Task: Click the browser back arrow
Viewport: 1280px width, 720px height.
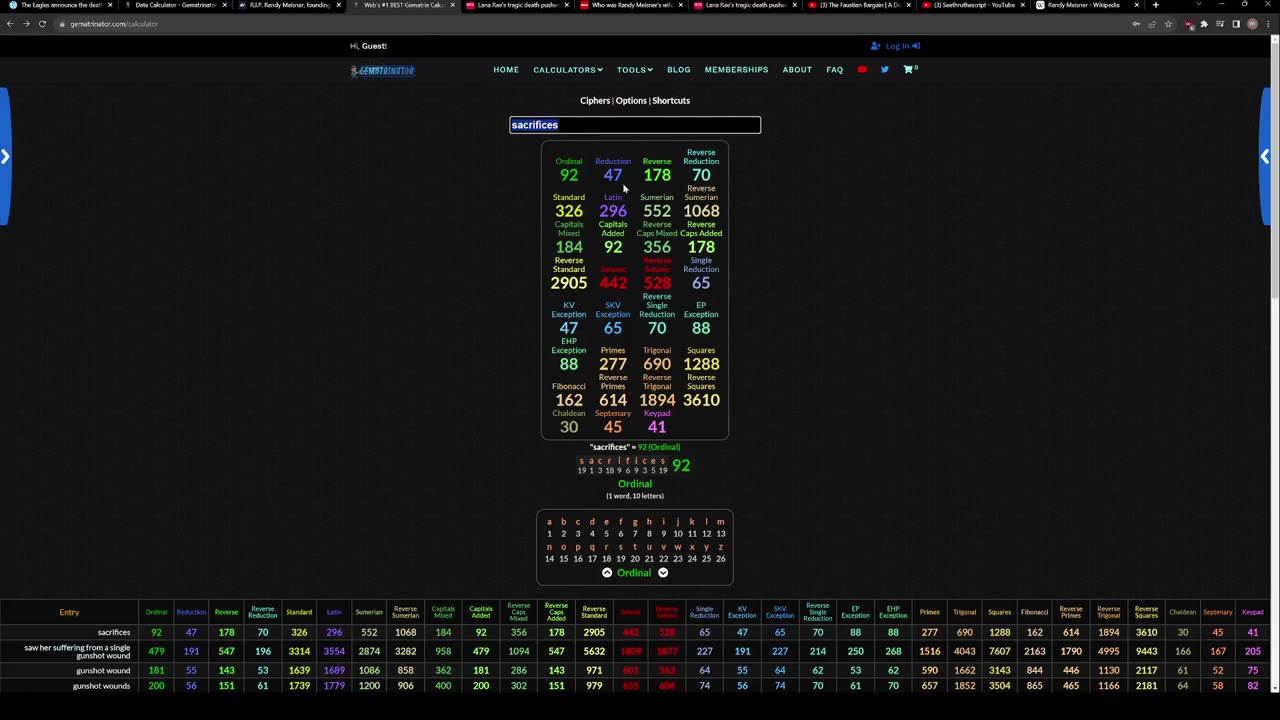Action: [x=10, y=24]
